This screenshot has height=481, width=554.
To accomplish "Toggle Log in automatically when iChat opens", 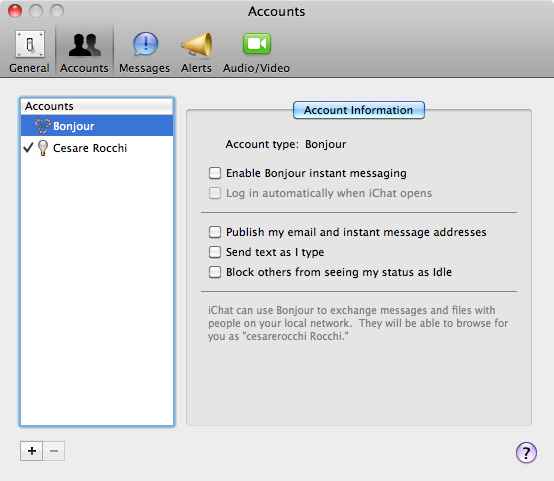I will [x=215, y=193].
